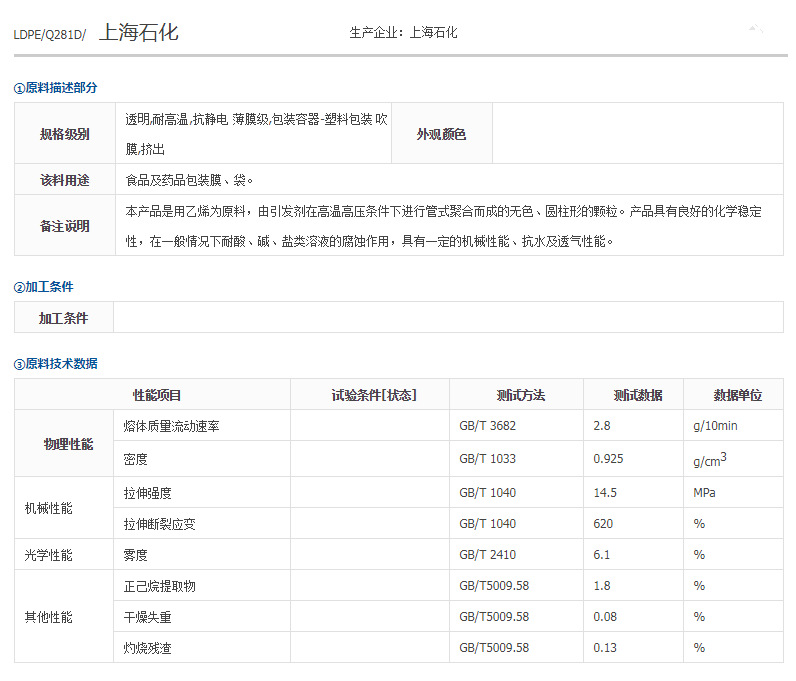
Task: Click the 生产企业:上海石化 manufacturer text
Action: (403, 33)
